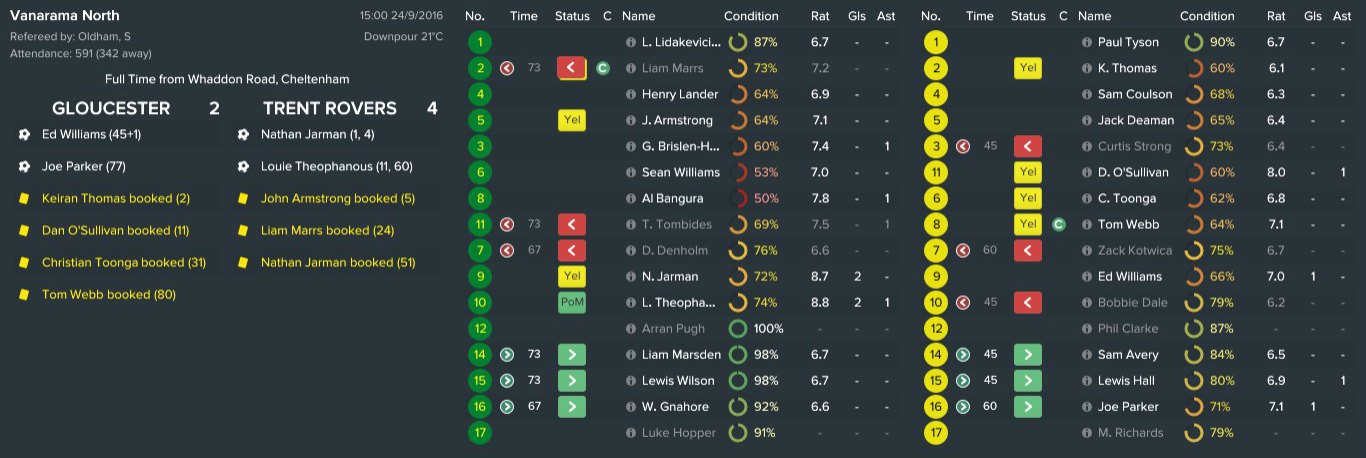Click the Yel status badge for N. Jarman
The image size is (1366, 458).
point(571,276)
